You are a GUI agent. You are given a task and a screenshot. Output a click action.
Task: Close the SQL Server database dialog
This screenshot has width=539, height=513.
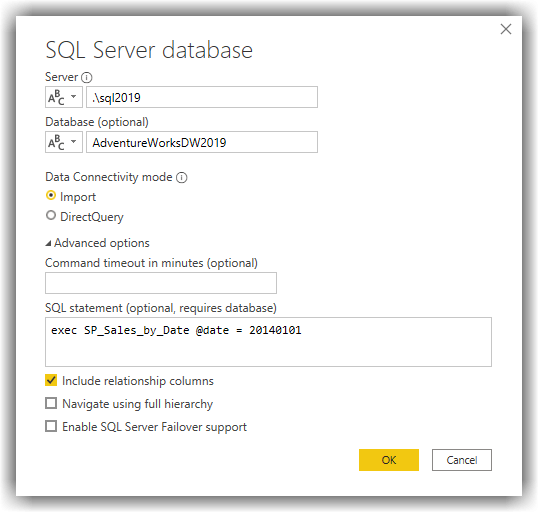(x=506, y=29)
